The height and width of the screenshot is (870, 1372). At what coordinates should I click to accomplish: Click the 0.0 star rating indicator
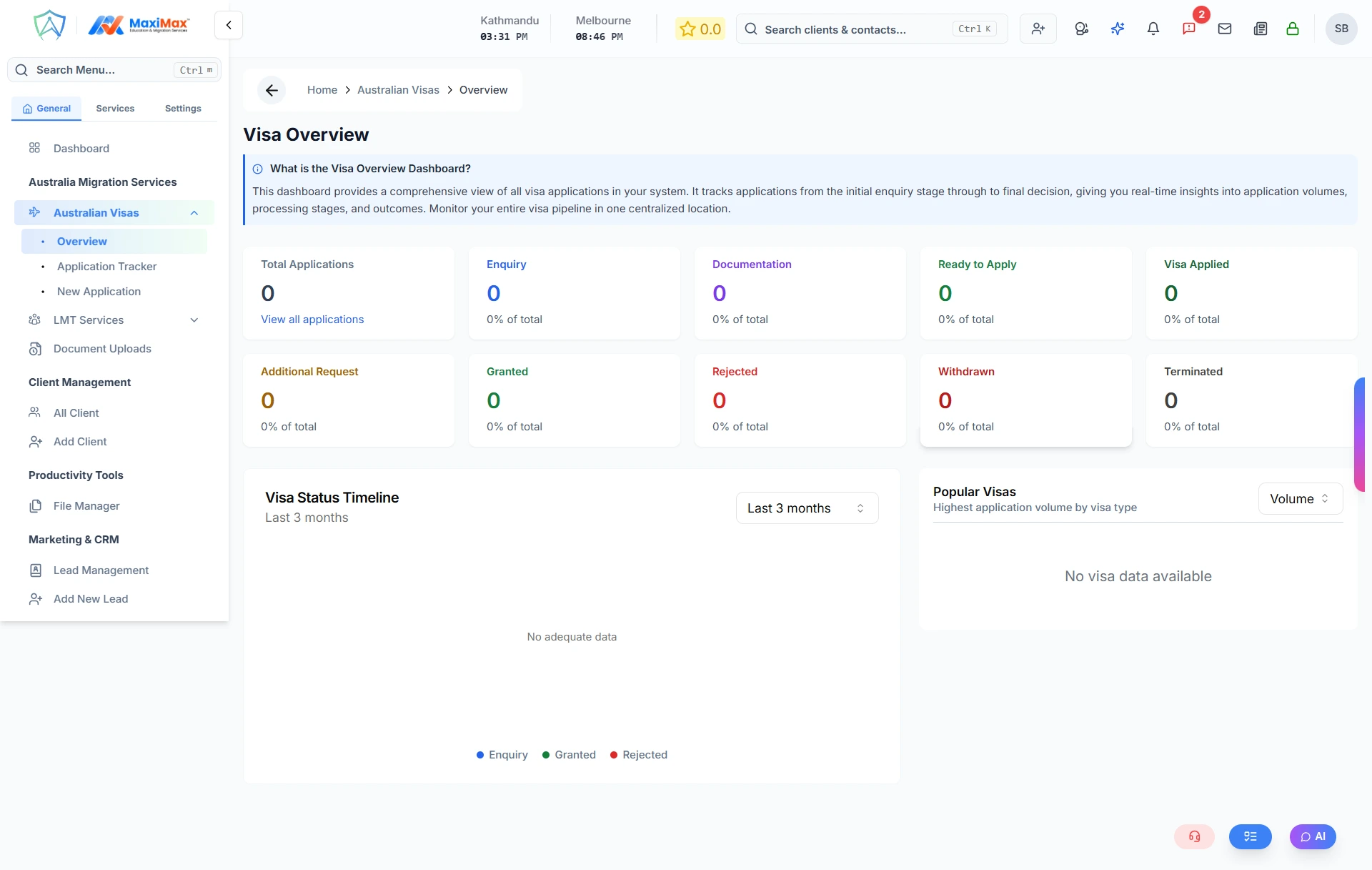click(700, 29)
